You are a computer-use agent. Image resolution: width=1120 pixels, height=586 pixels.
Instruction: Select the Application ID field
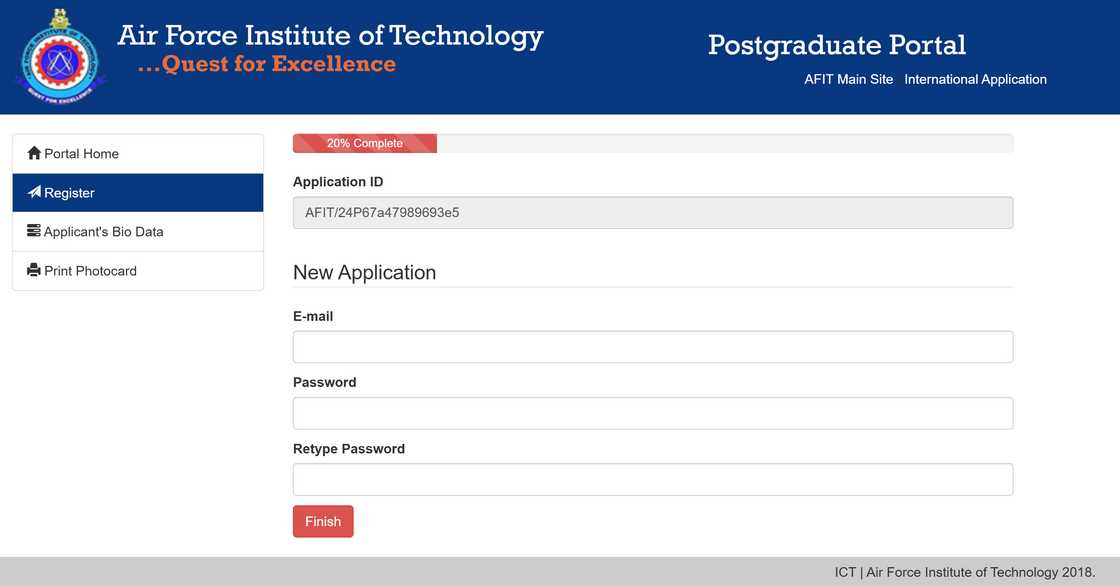tap(652, 212)
